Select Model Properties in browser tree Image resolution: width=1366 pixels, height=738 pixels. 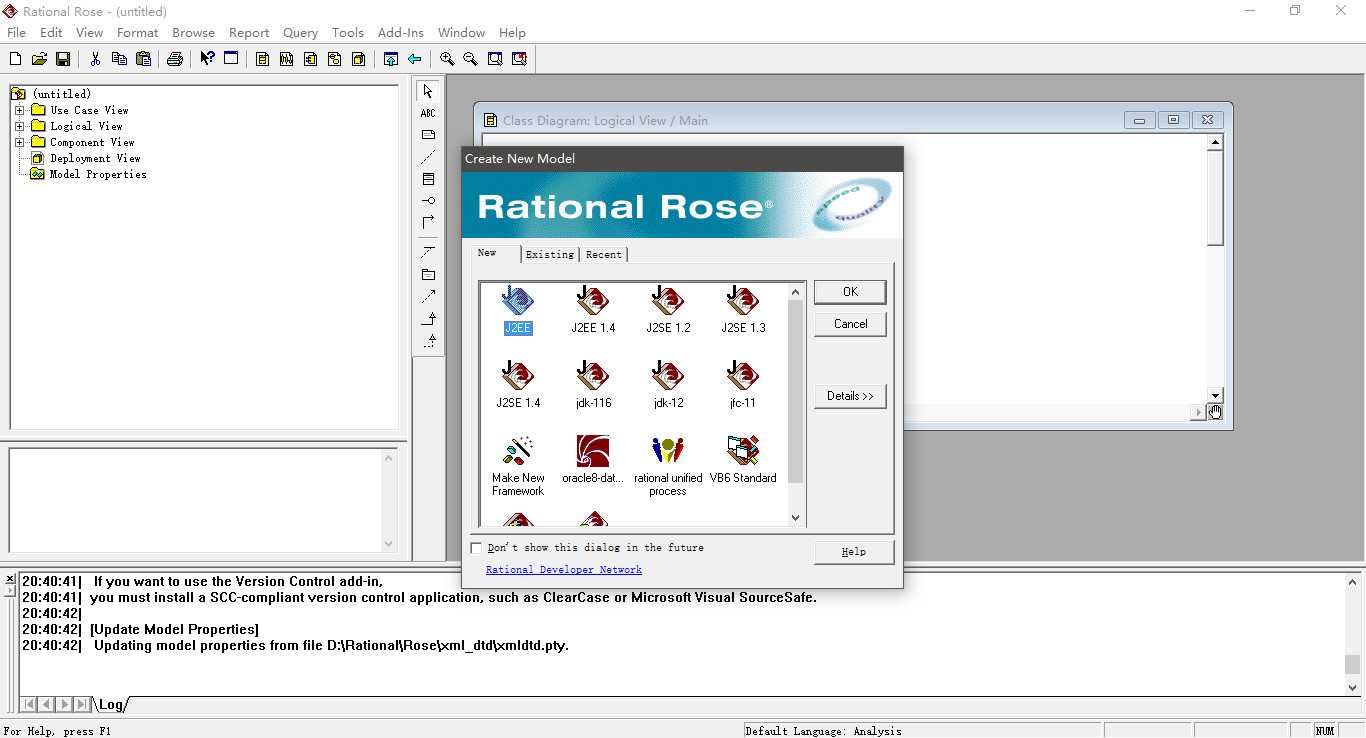point(98,174)
